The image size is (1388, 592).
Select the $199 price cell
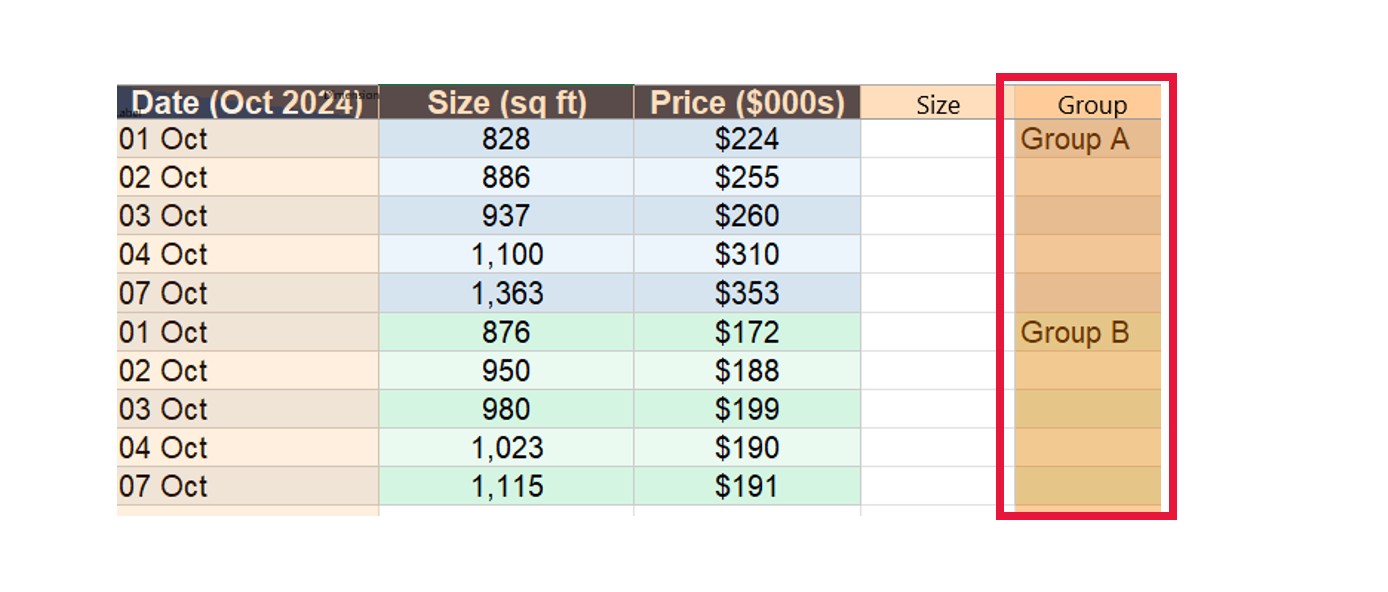click(x=747, y=409)
